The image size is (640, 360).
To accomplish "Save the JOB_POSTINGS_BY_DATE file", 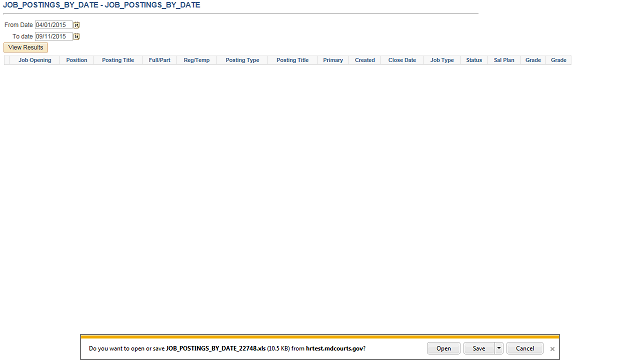I will pyautogui.click(x=479, y=348).
